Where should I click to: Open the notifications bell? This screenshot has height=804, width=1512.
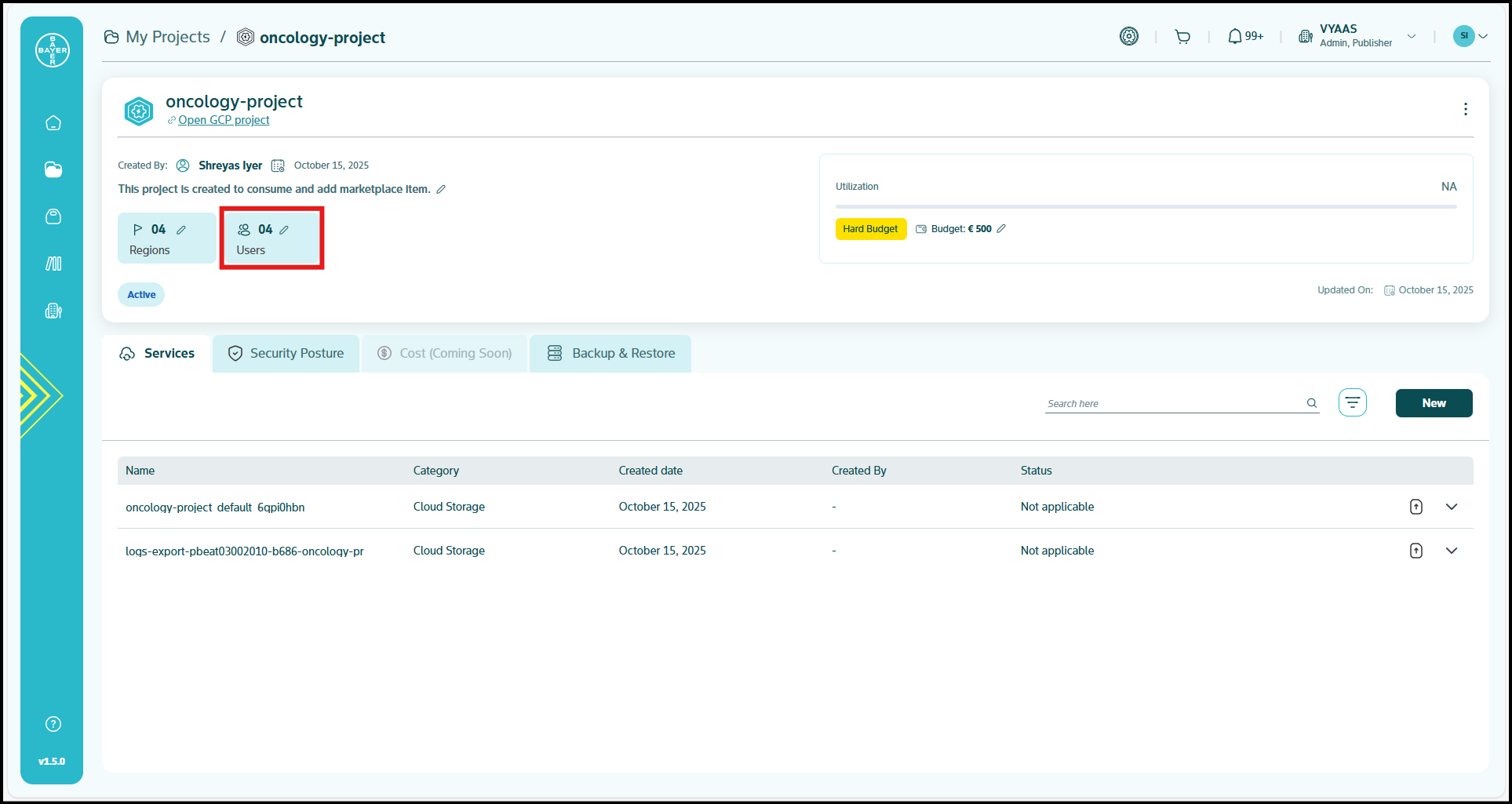[1235, 37]
